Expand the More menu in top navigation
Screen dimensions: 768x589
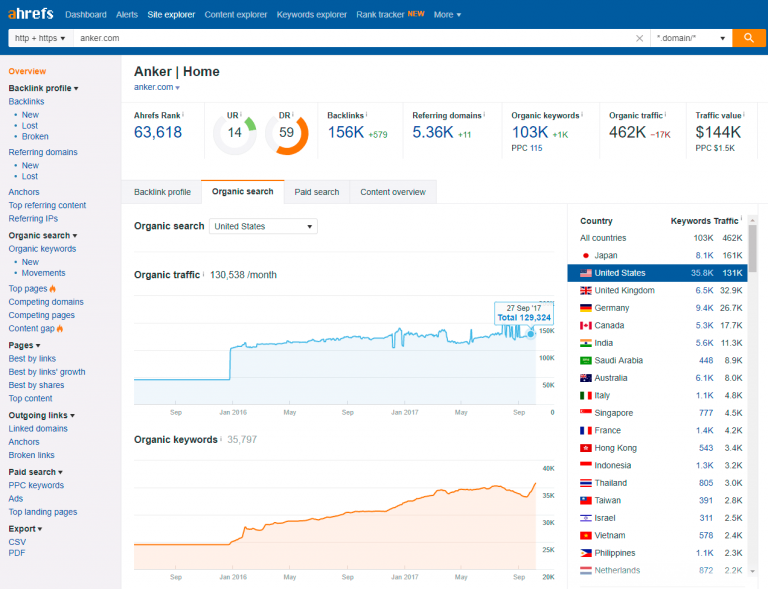(x=447, y=15)
